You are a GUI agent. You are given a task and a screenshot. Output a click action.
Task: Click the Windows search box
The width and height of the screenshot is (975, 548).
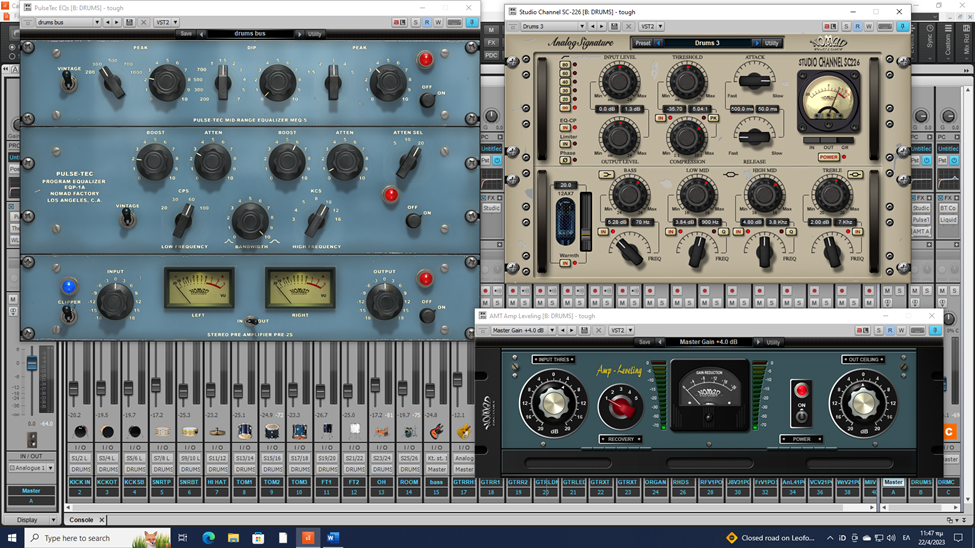tap(98, 537)
